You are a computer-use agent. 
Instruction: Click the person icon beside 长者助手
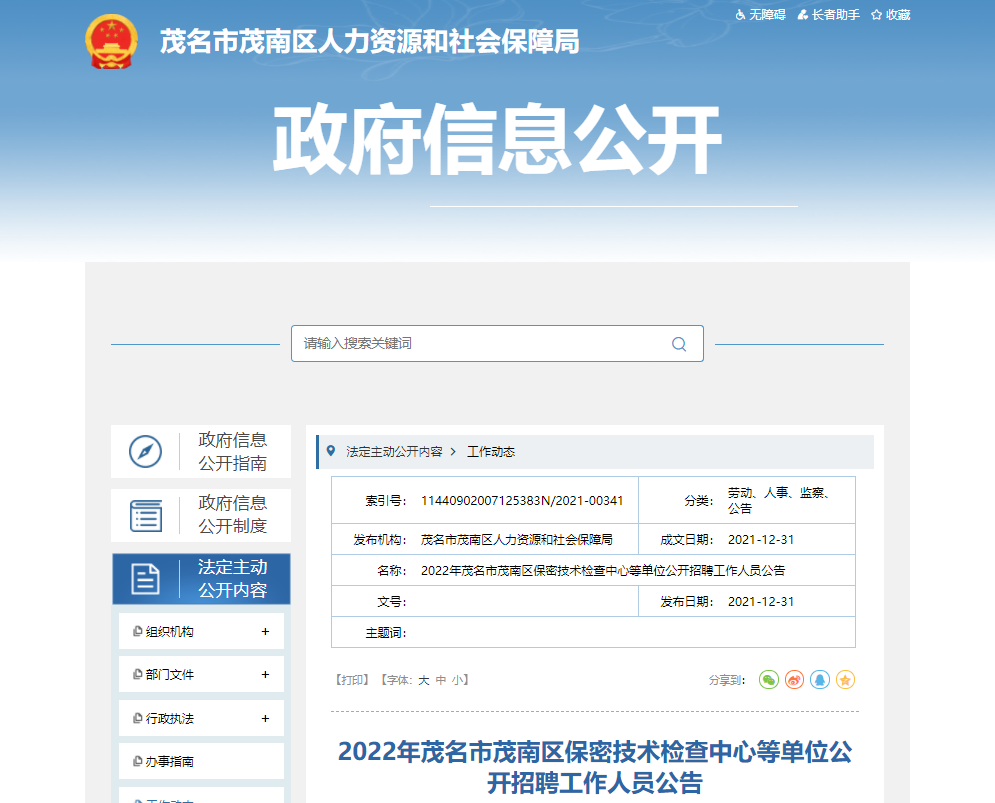click(x=803, y=15)
